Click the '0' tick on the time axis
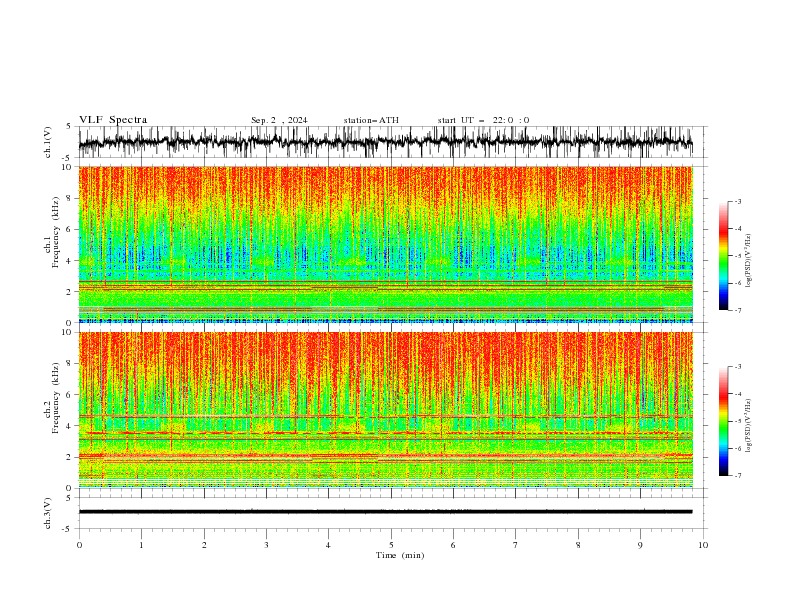This screenshot has width=792, height=612. [x=79, y=545]
